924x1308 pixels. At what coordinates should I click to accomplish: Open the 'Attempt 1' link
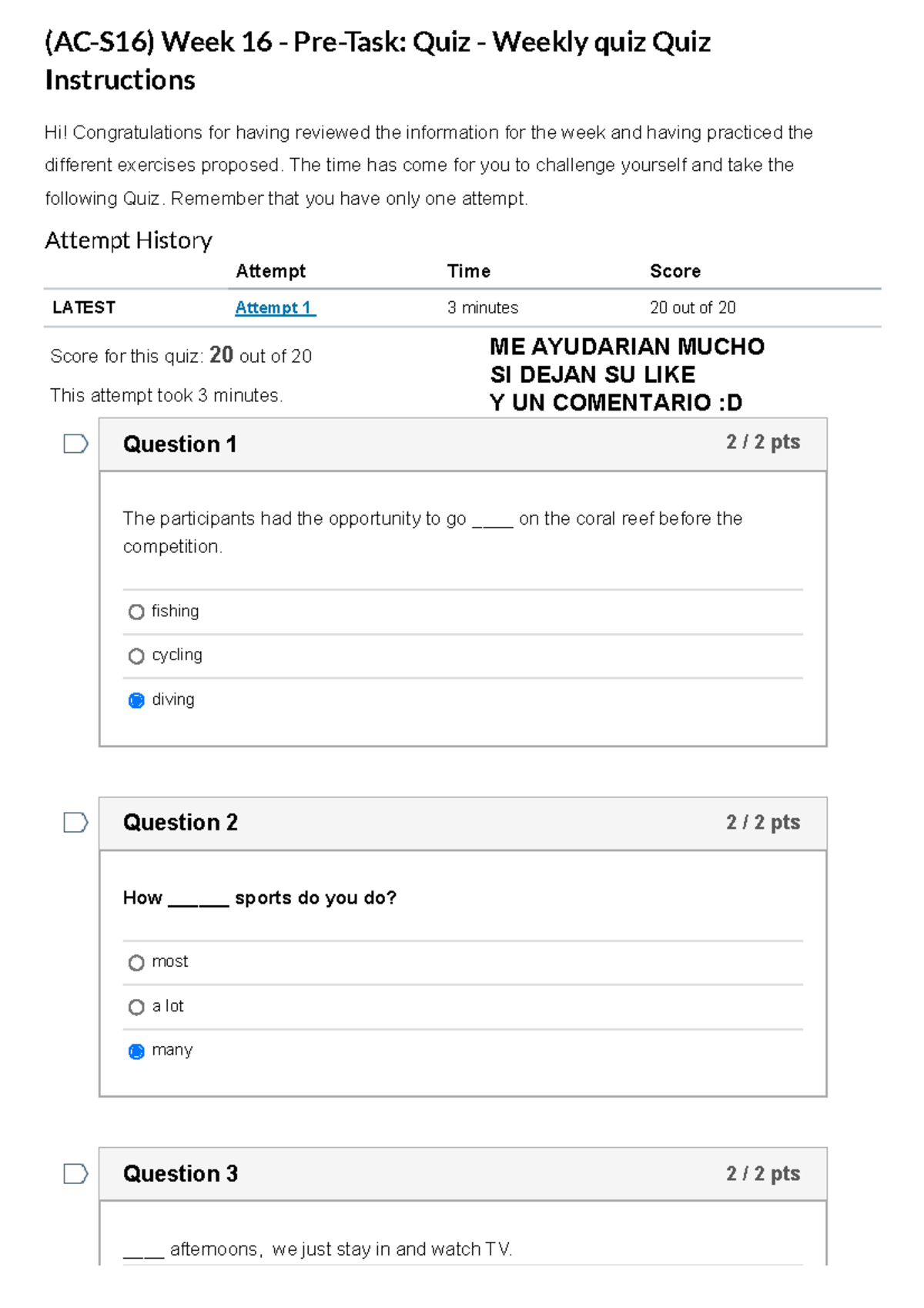pos(274,307)
